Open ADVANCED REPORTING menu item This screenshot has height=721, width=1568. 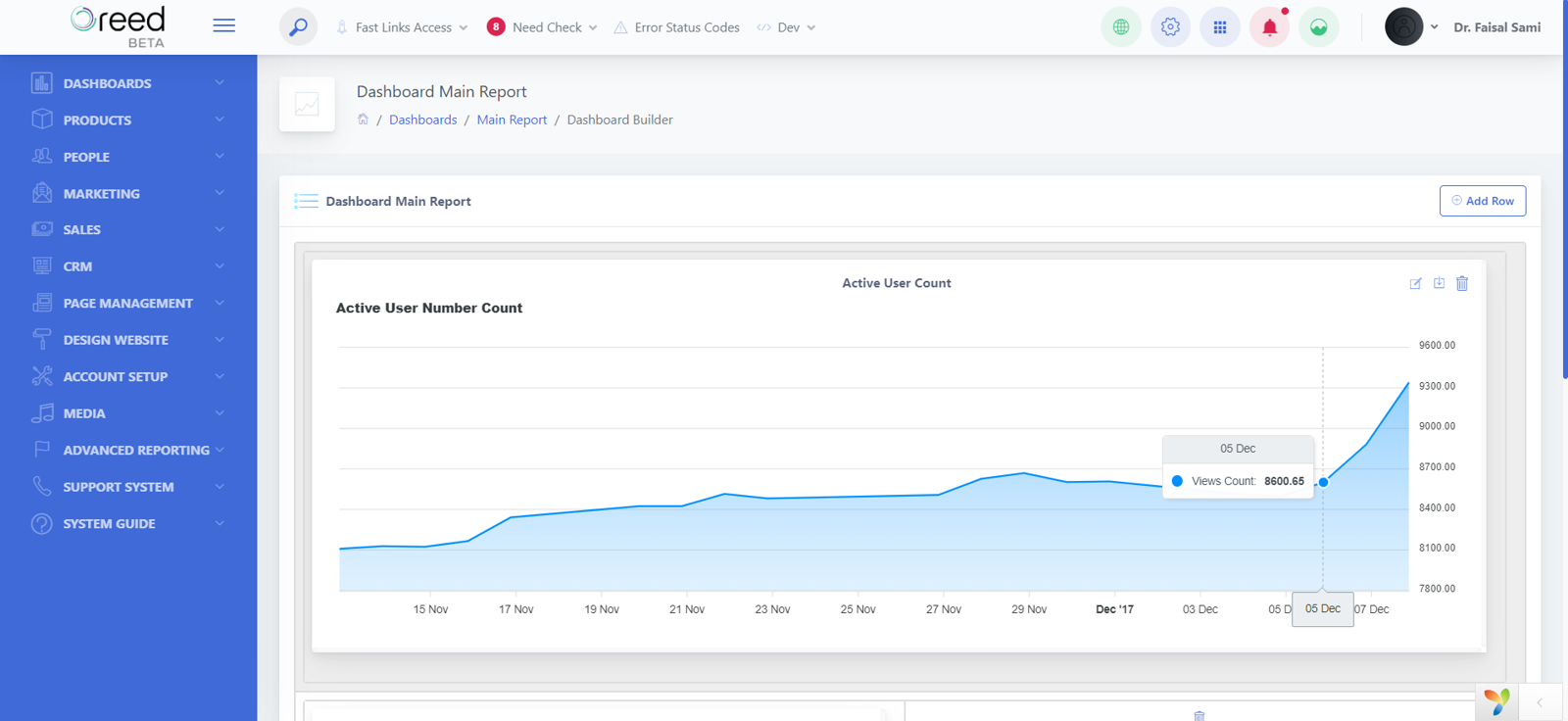(x=128, y=450)
